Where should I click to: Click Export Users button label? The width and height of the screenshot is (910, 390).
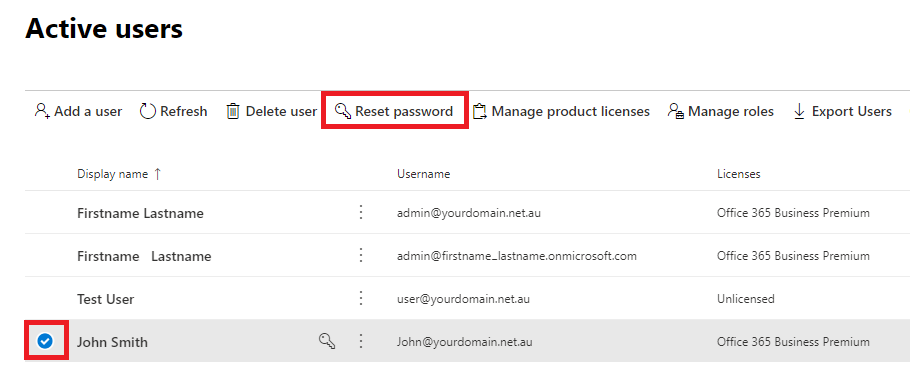pos(851,111)
